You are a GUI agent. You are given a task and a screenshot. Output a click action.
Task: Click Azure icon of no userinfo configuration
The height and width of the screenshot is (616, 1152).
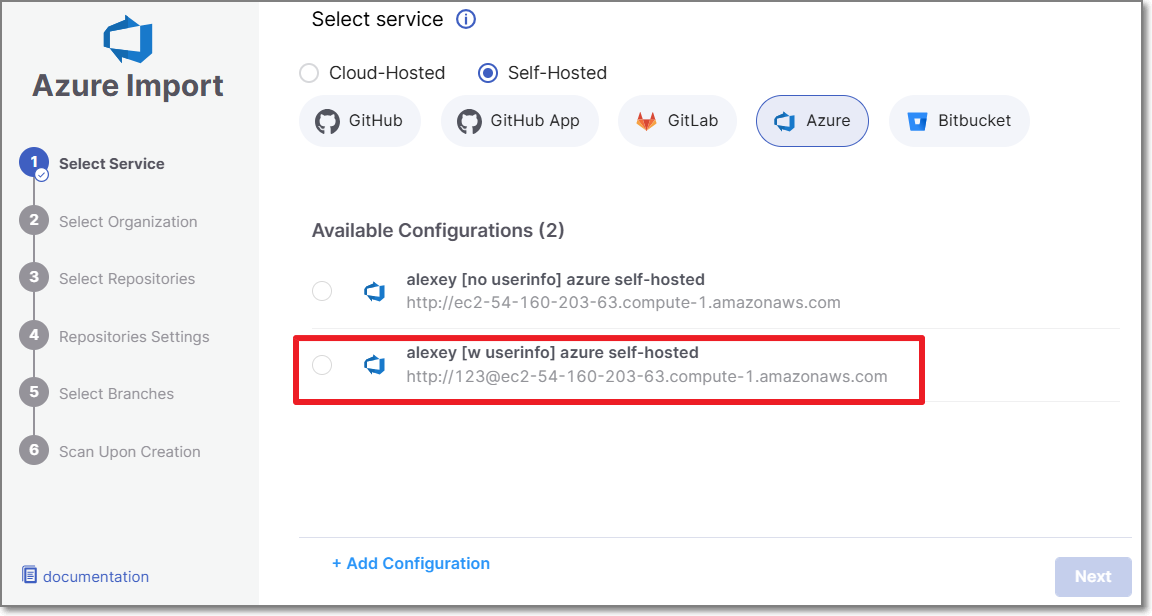tap(375, 291)
